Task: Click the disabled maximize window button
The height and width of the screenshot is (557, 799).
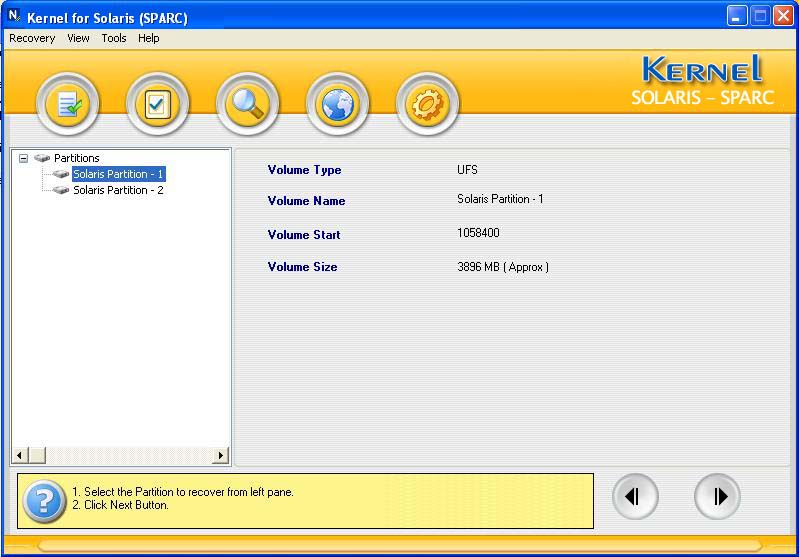Action: click(x=760, y=16)
